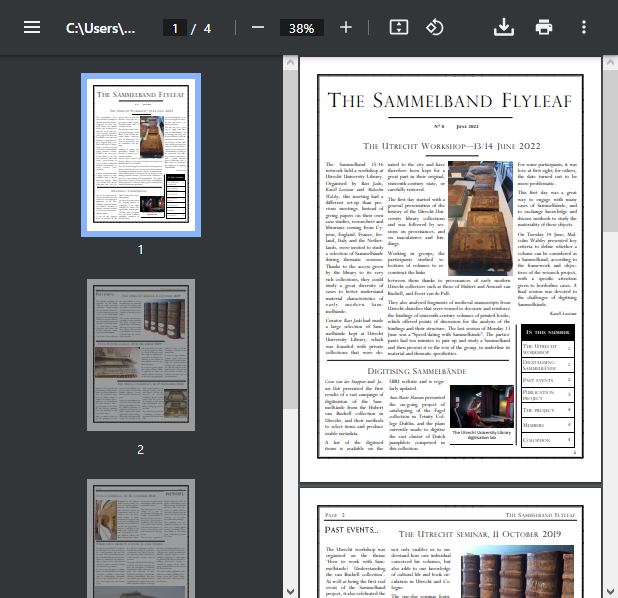Click 'The Utrecht Workshop—13/14 June 2022' heading

[452, 146]
